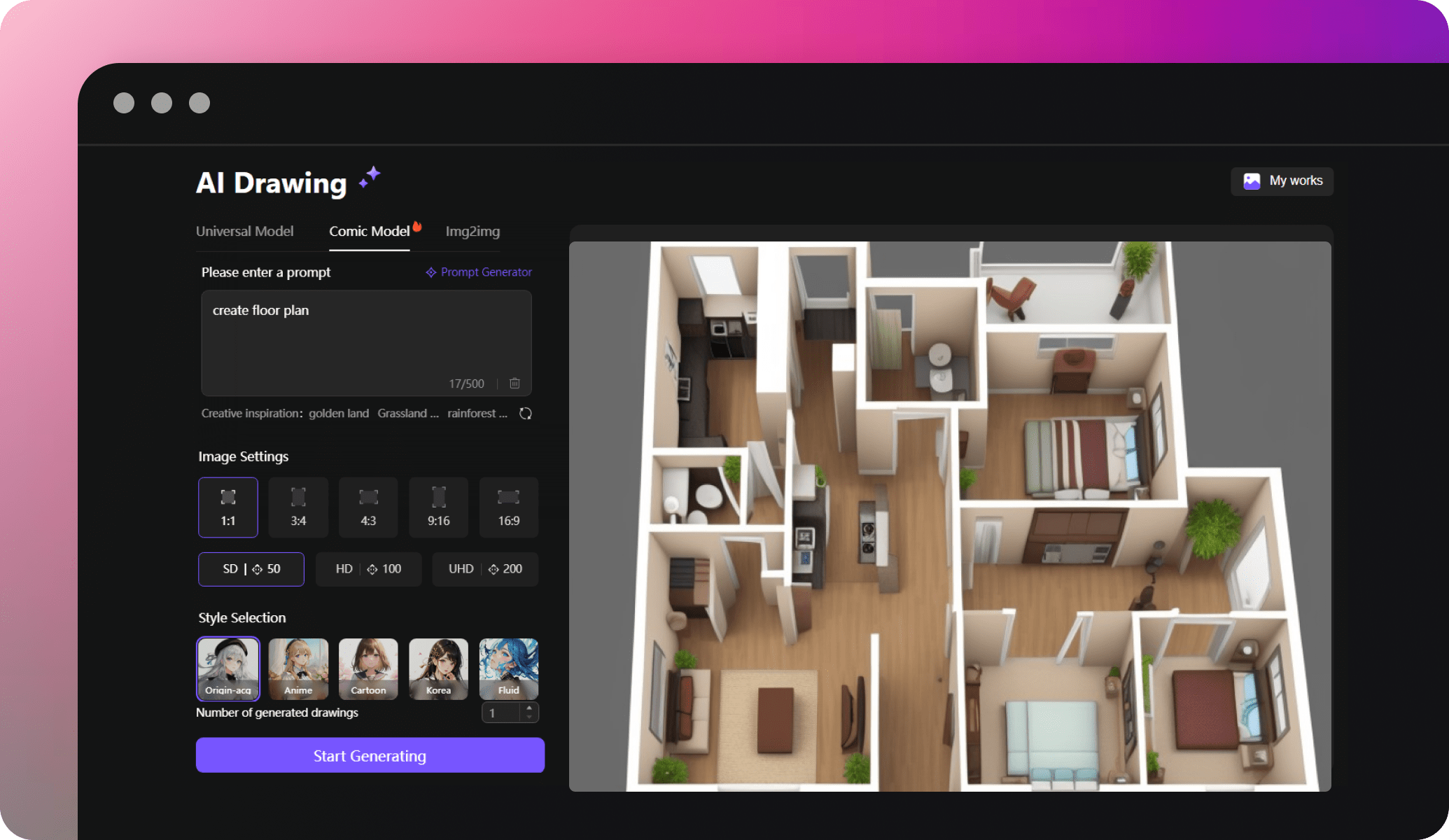
Task: Click inside the prompt text field
Action: click(x=366, y=336)
